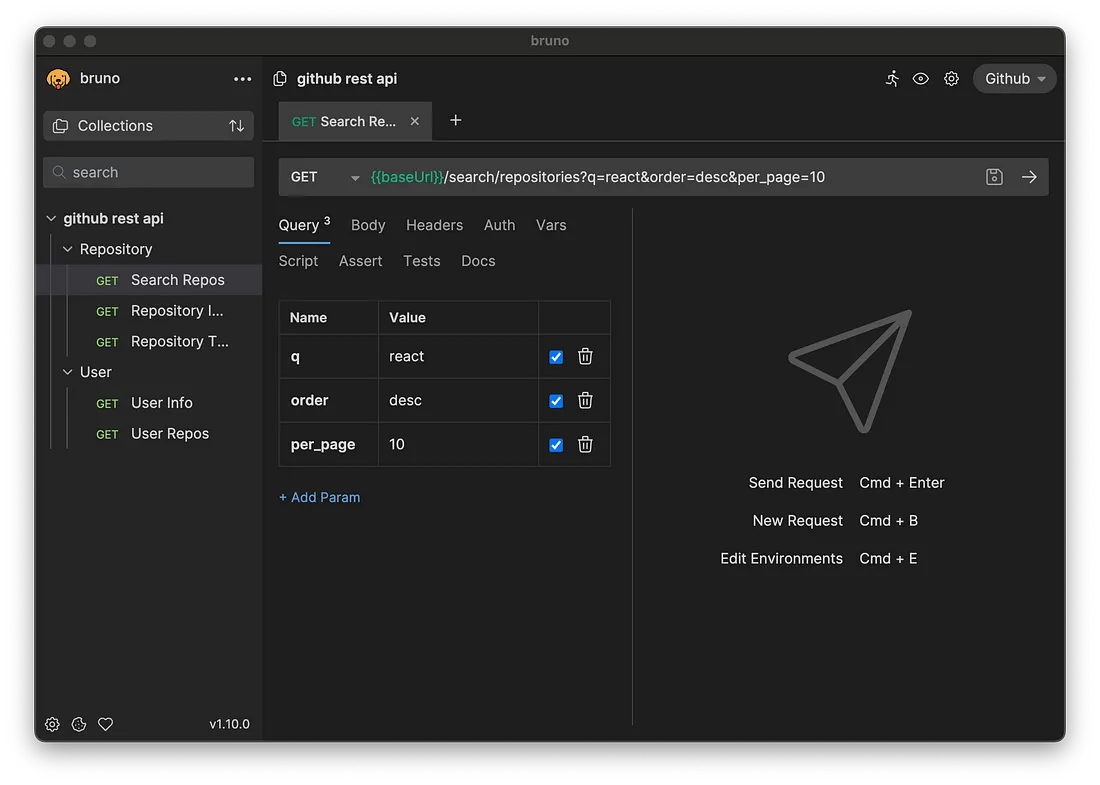
Task: Click the per_page name cell
Action: 328,445
